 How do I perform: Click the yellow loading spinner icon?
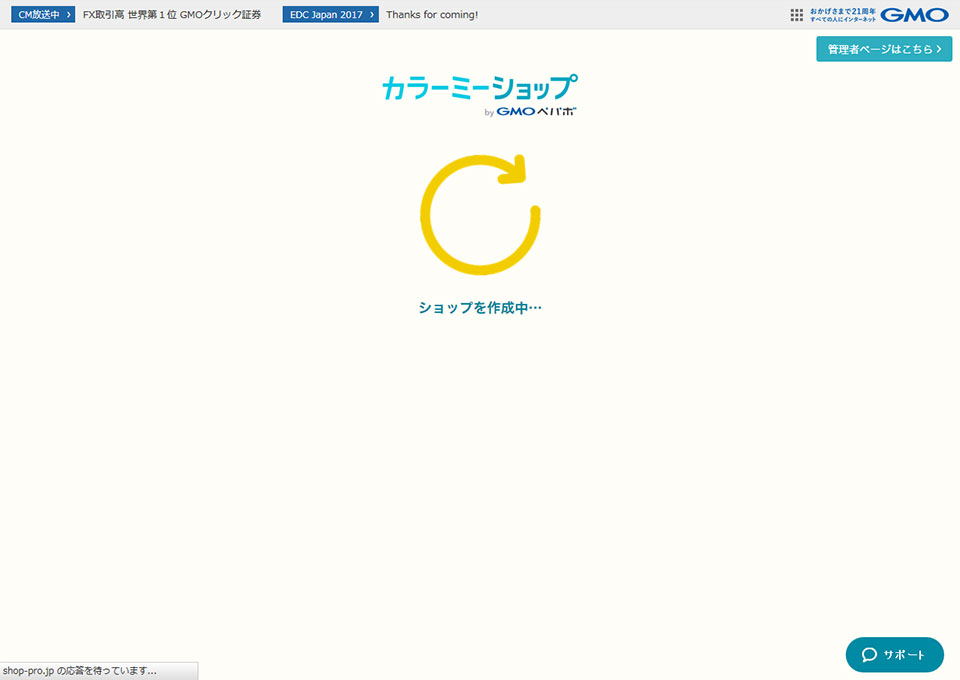pos(480,213)
